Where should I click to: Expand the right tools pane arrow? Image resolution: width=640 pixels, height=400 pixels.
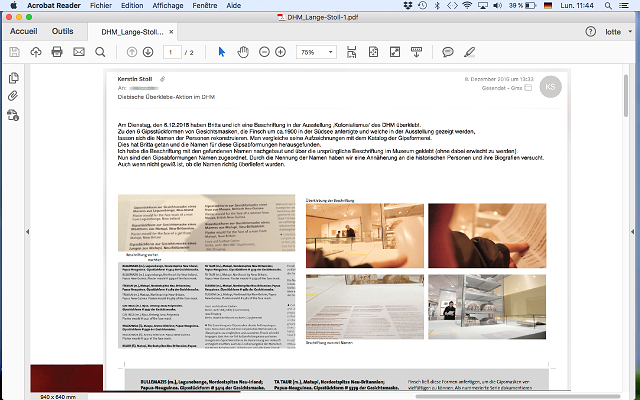tap(632, 231)
